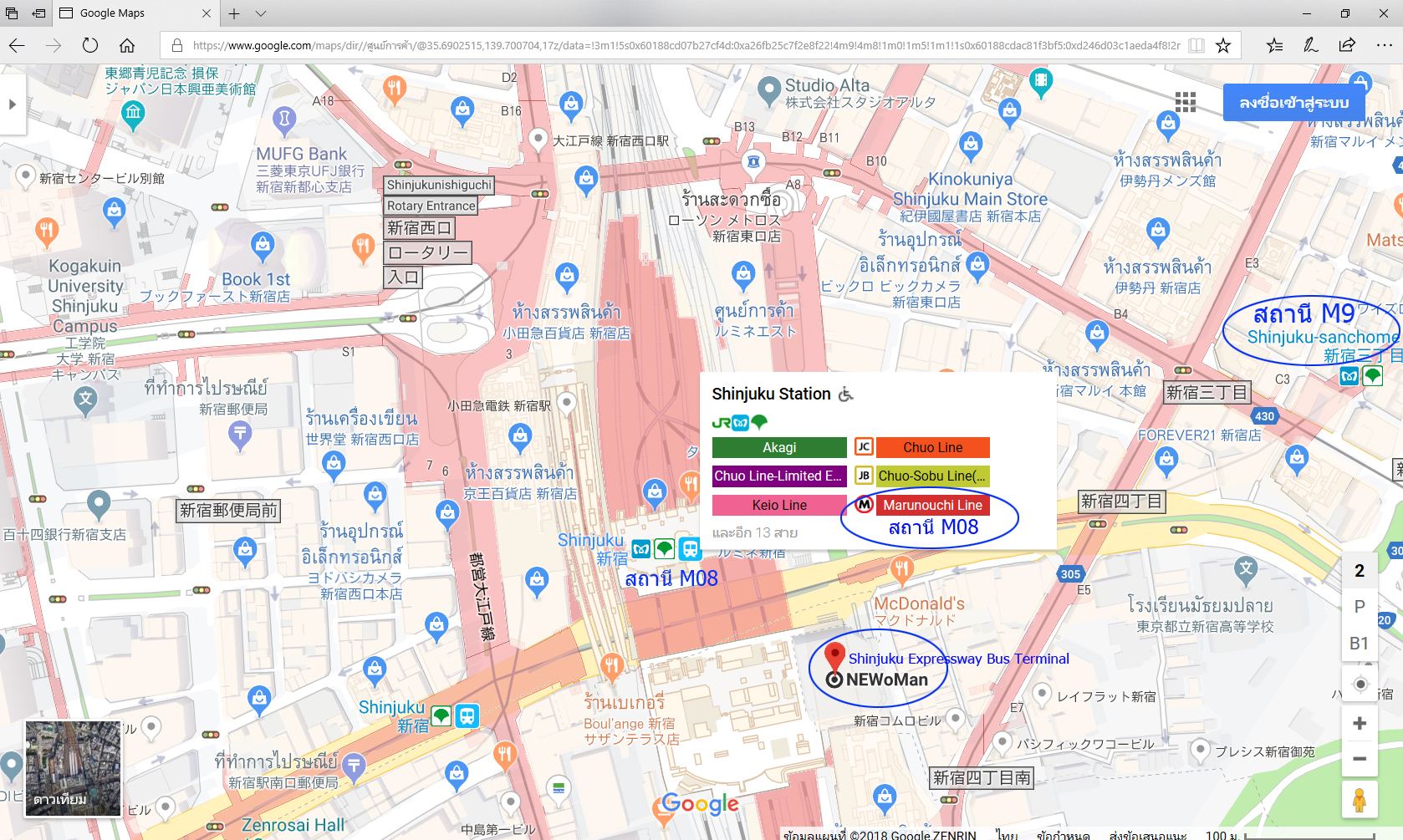The image size is (1403, 840).
Task: Select floor level P
Action: (x=1360, y=607)
